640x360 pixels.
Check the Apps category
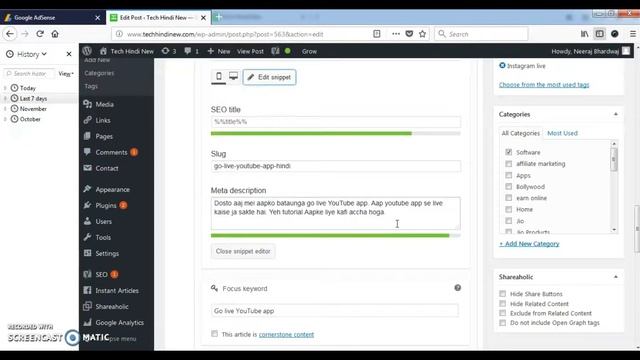pos(509,175)
